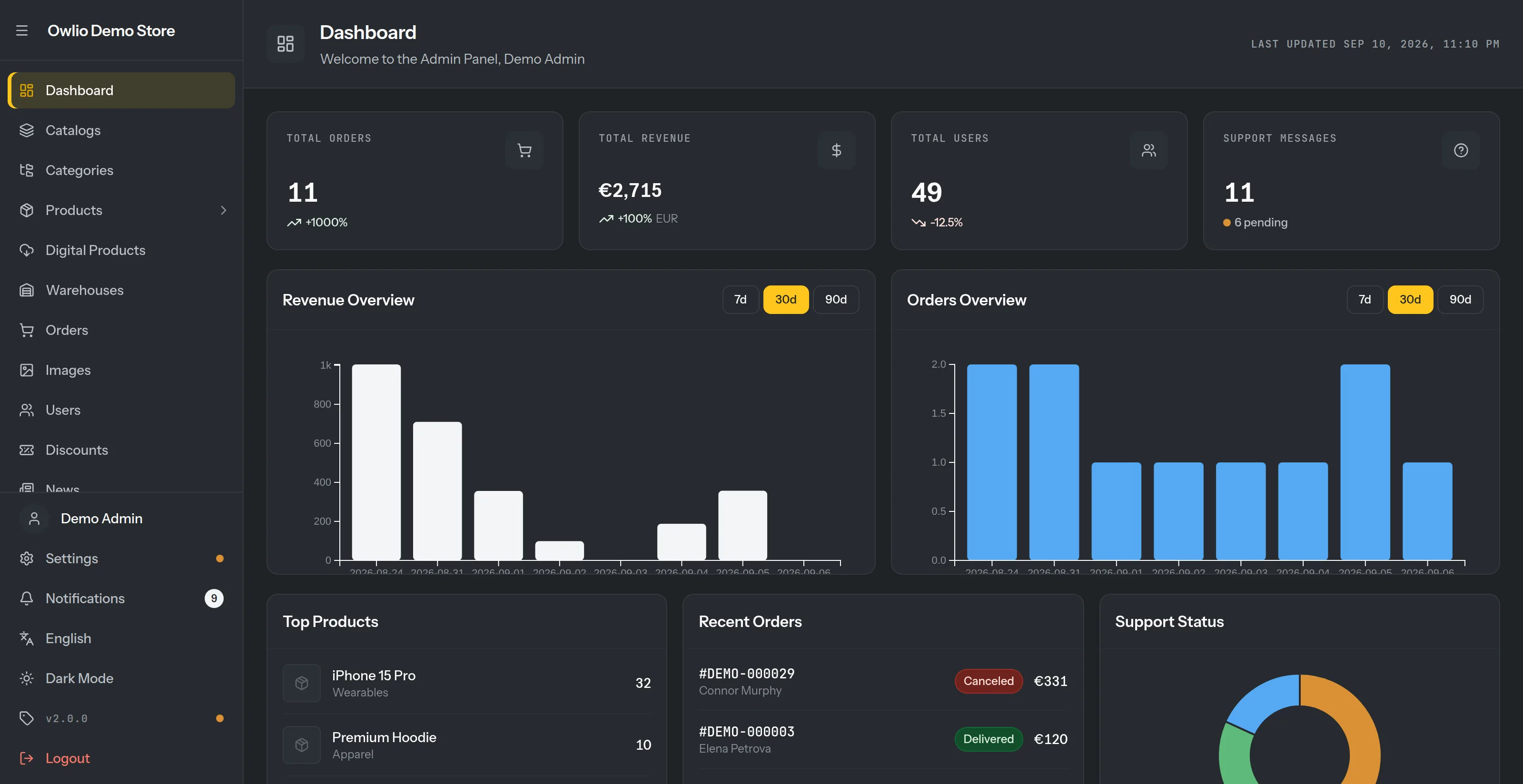The image size is (1523, 784).
Task: Go to the Orders page in the sidebar
Action: (x=120, y=330)
